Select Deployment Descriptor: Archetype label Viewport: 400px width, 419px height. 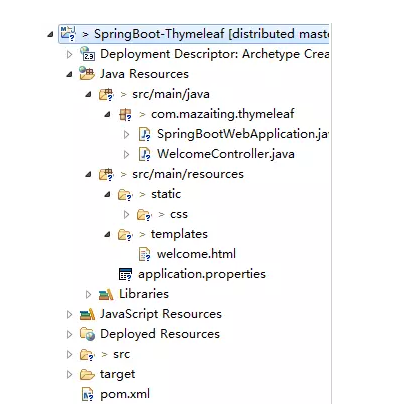tap(214, 54)
